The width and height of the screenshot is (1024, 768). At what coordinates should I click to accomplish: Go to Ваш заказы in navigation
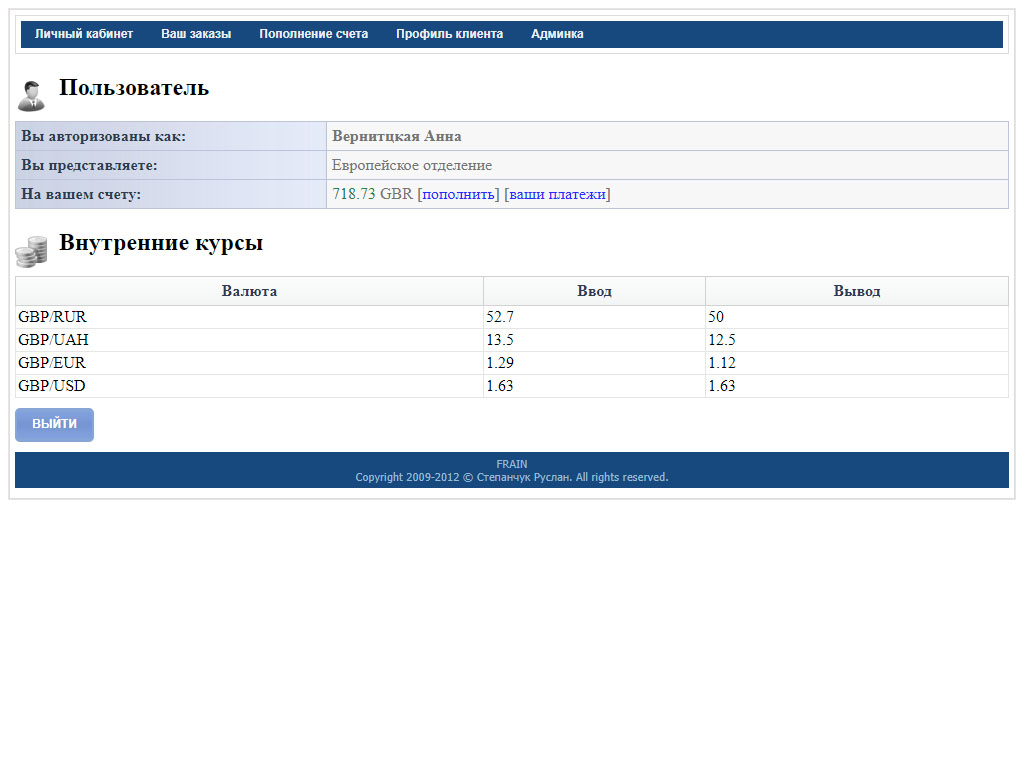(x=196, y=34)
